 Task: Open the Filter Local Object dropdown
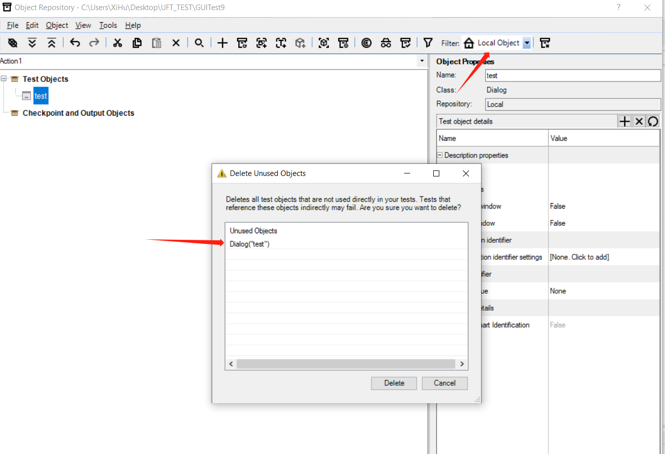[x=527, y=43]
